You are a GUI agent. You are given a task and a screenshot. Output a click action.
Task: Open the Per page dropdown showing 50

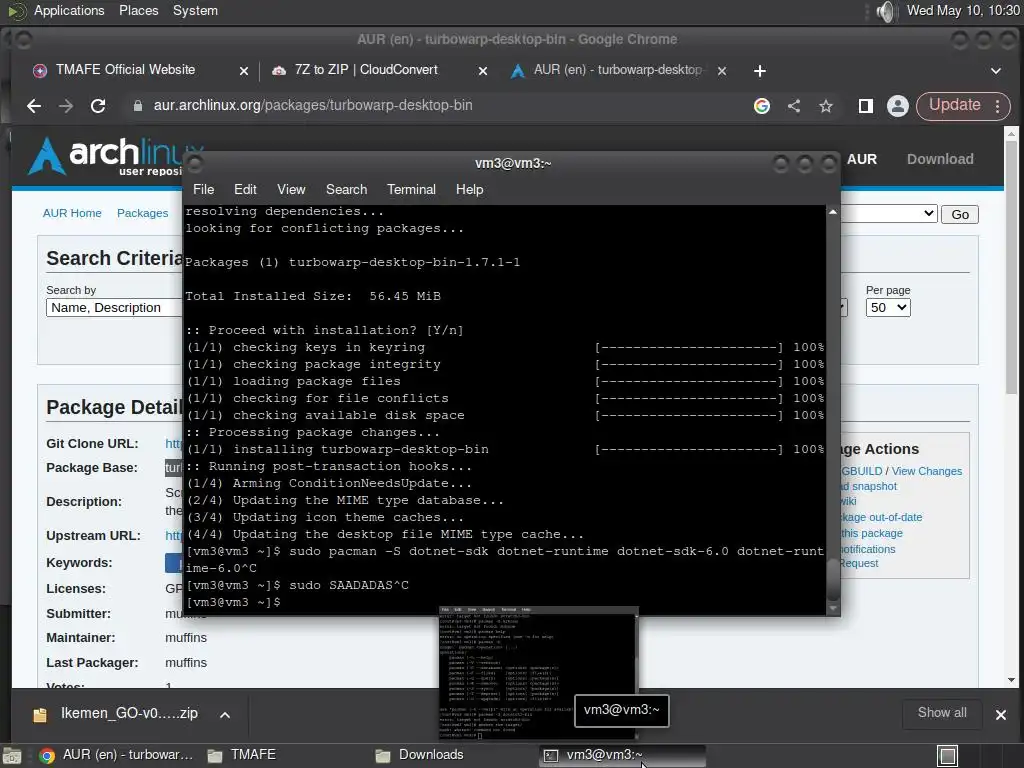888,308
